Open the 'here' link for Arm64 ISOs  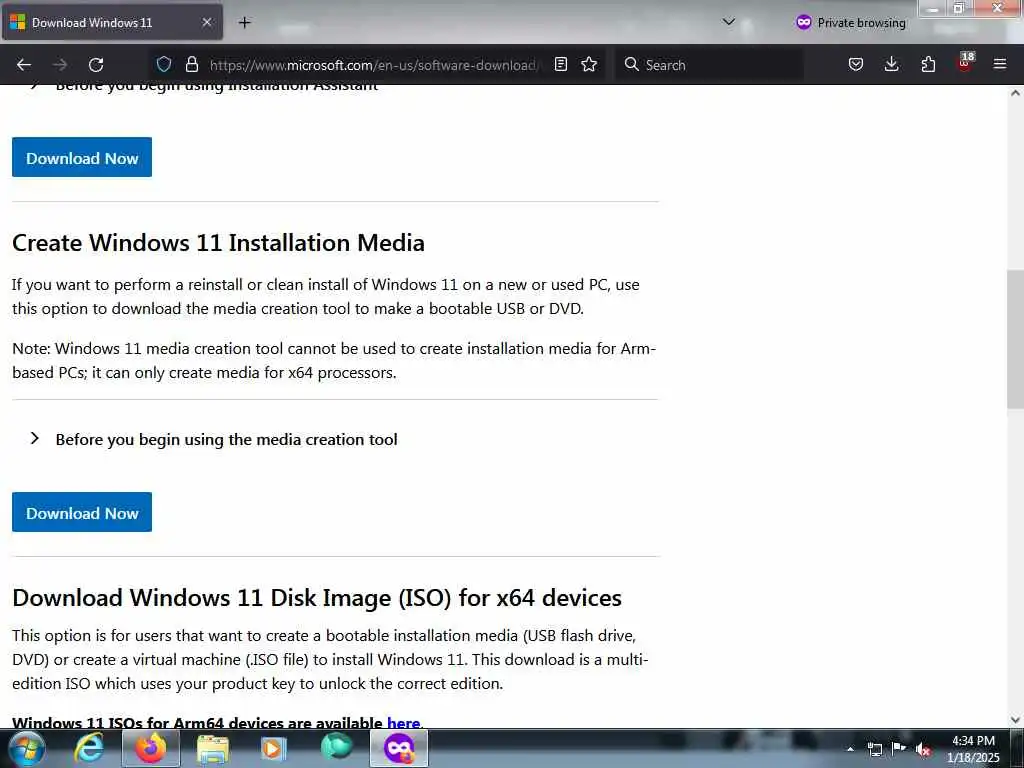coord(404,722)
